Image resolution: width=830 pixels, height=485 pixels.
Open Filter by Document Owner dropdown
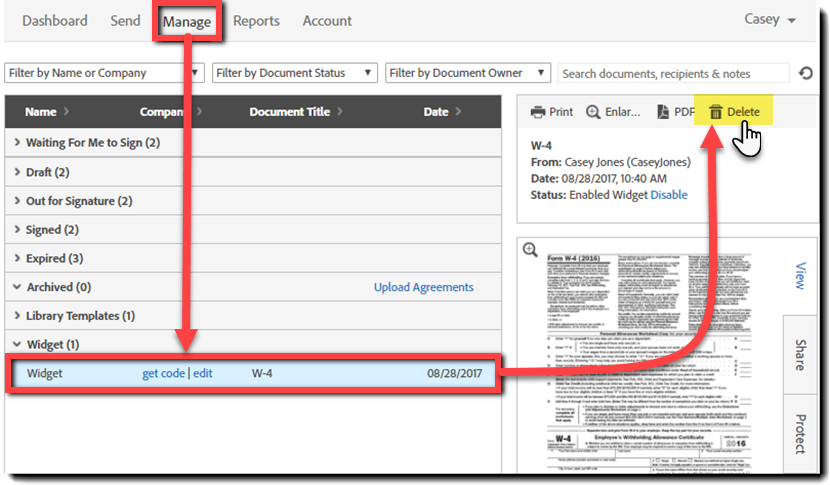[x=468, y=73]
